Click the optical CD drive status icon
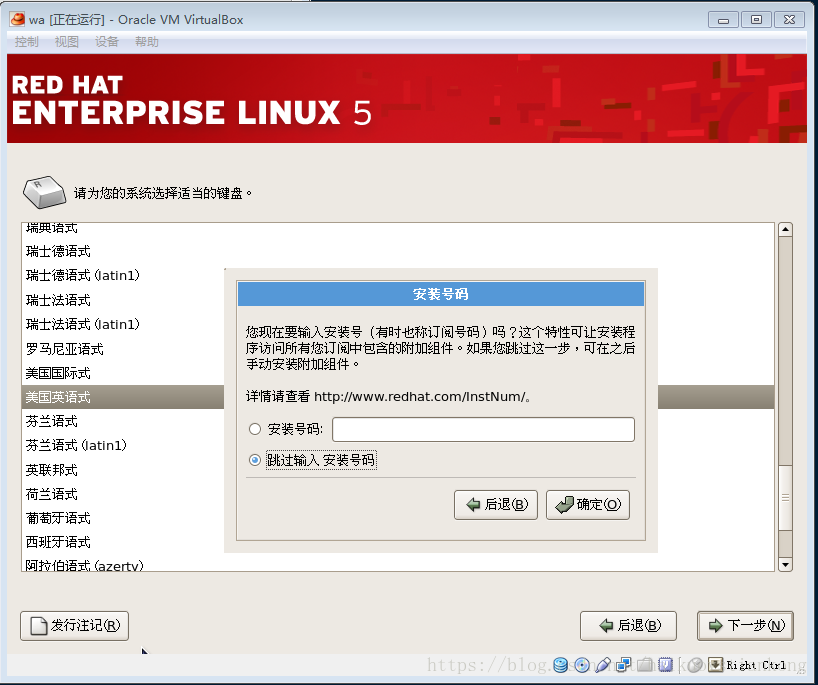Image resolution: width=818 pixels, height=685 pixels. tap(582, 665)
